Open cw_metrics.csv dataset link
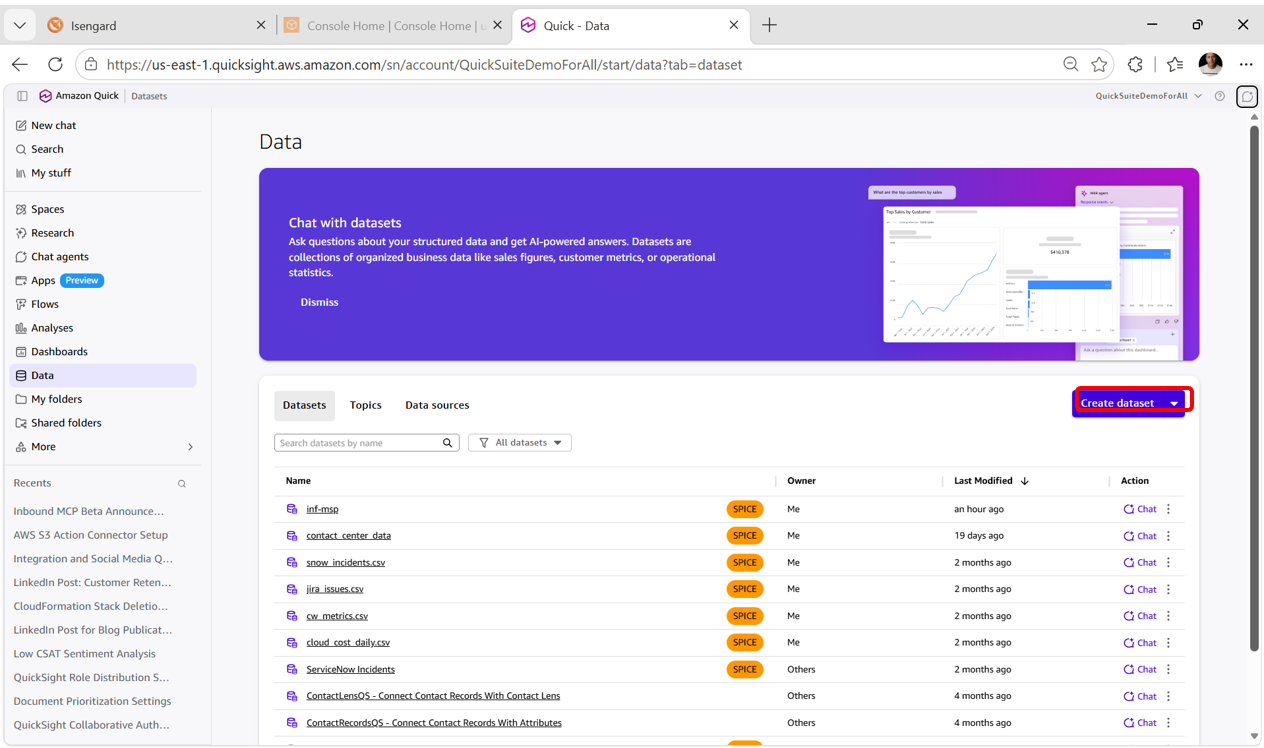Viewport: 1264px width, 748px height. pos(337,616)
